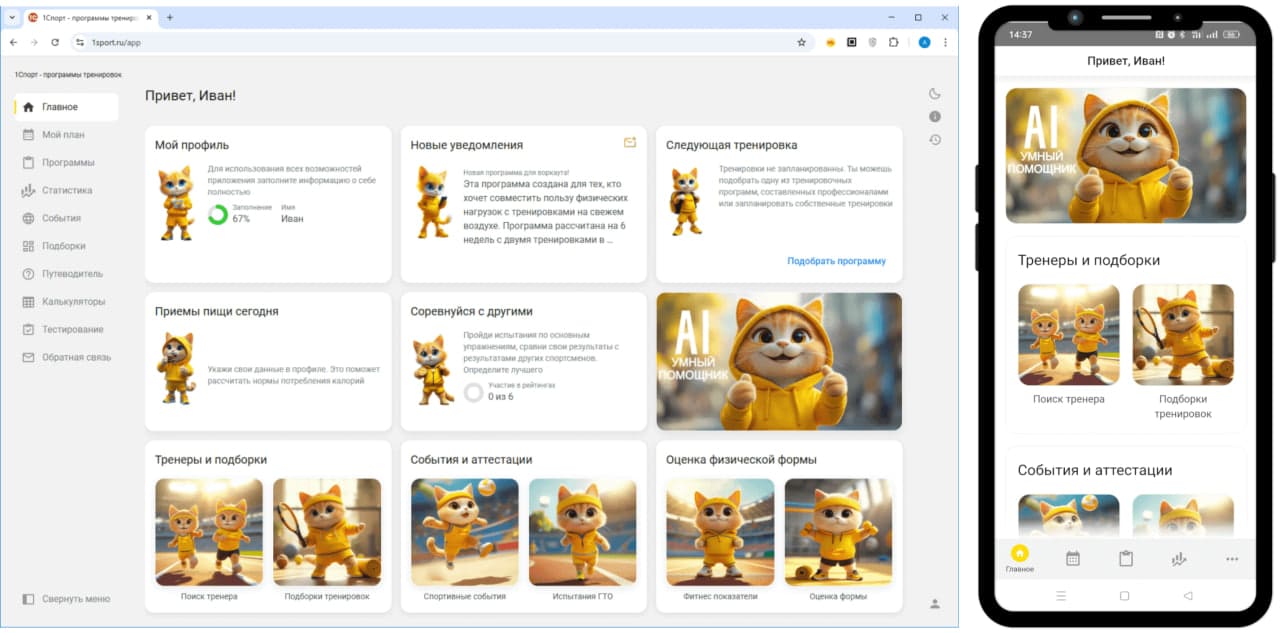
Task: Open the Фитнес показатели thumbnail
Action: (720, 532)
